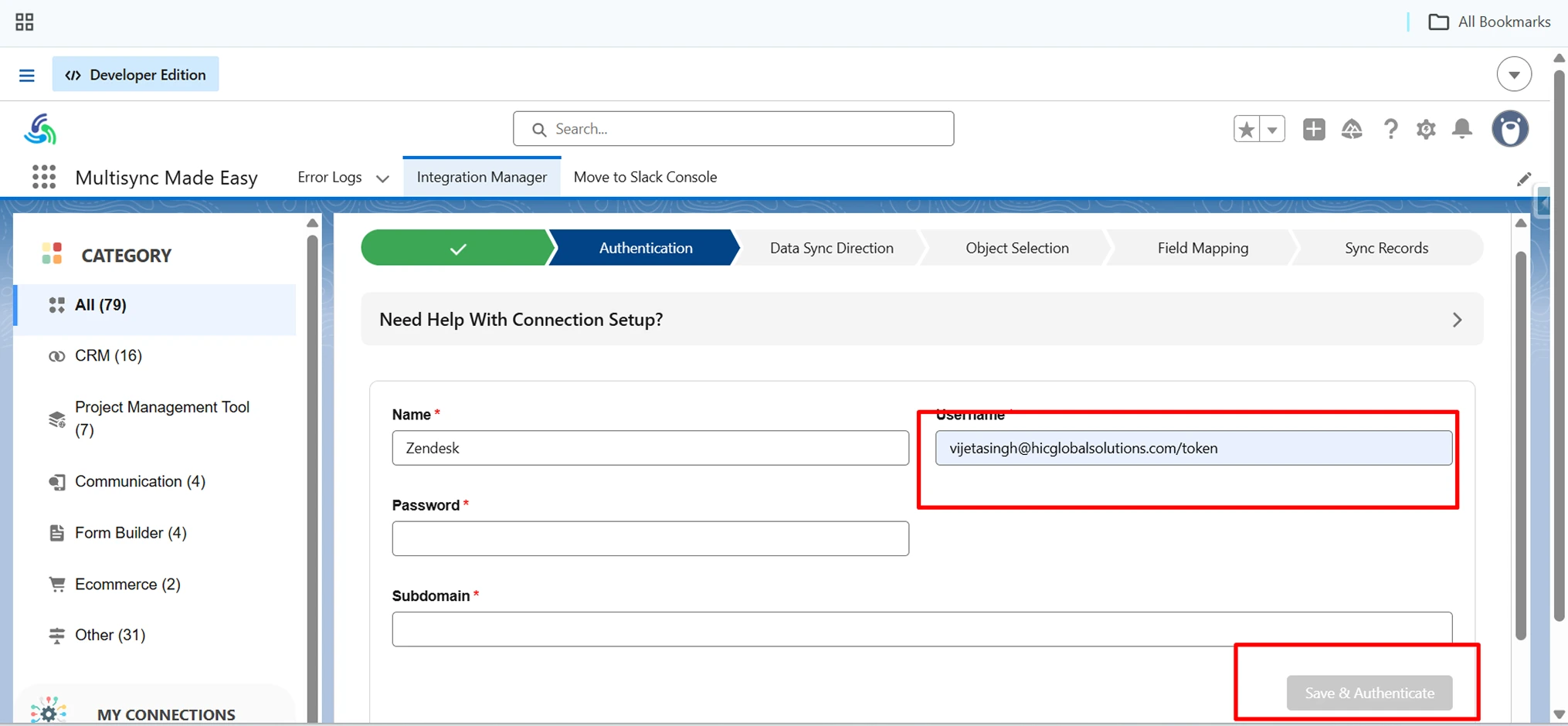Click the pencil edit navigation icon

tap(1523, 179)
